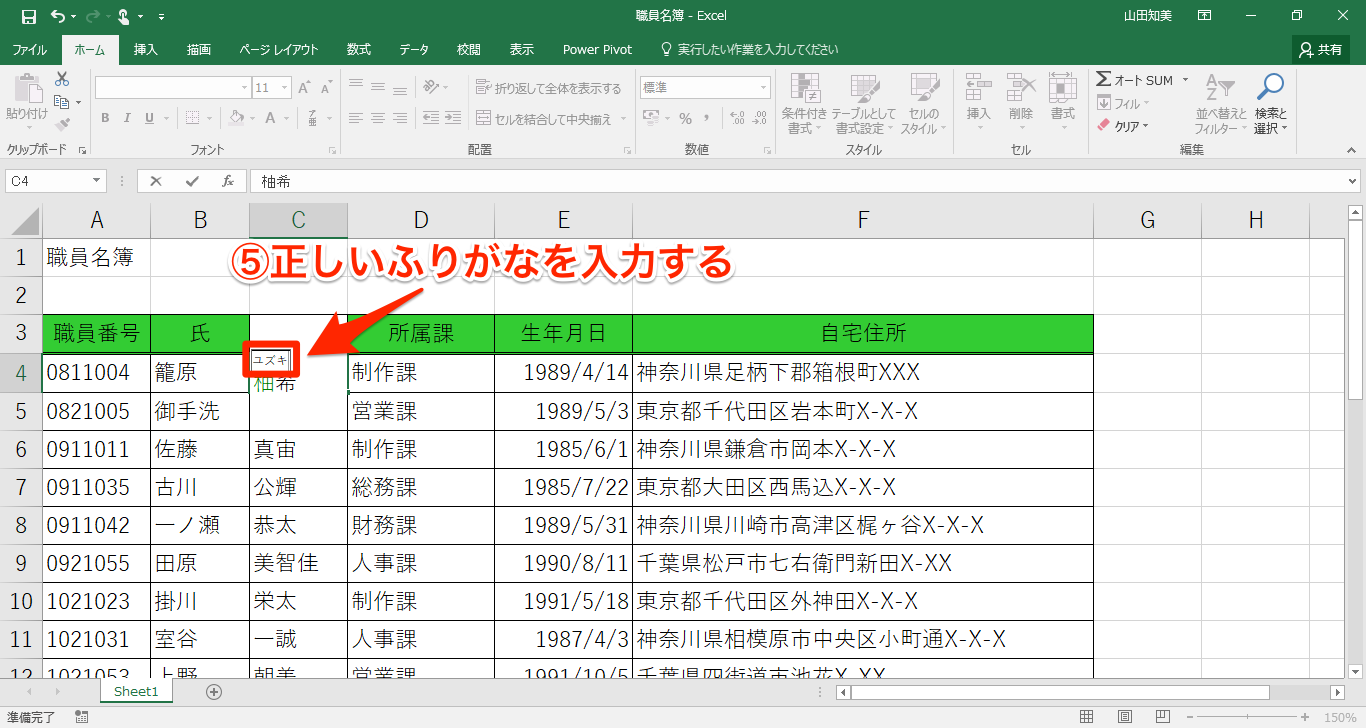This screenshot has height=728, width=1366.
Task: Click the horizontal scrollbar right arrow
Action: coord(1337,692)
